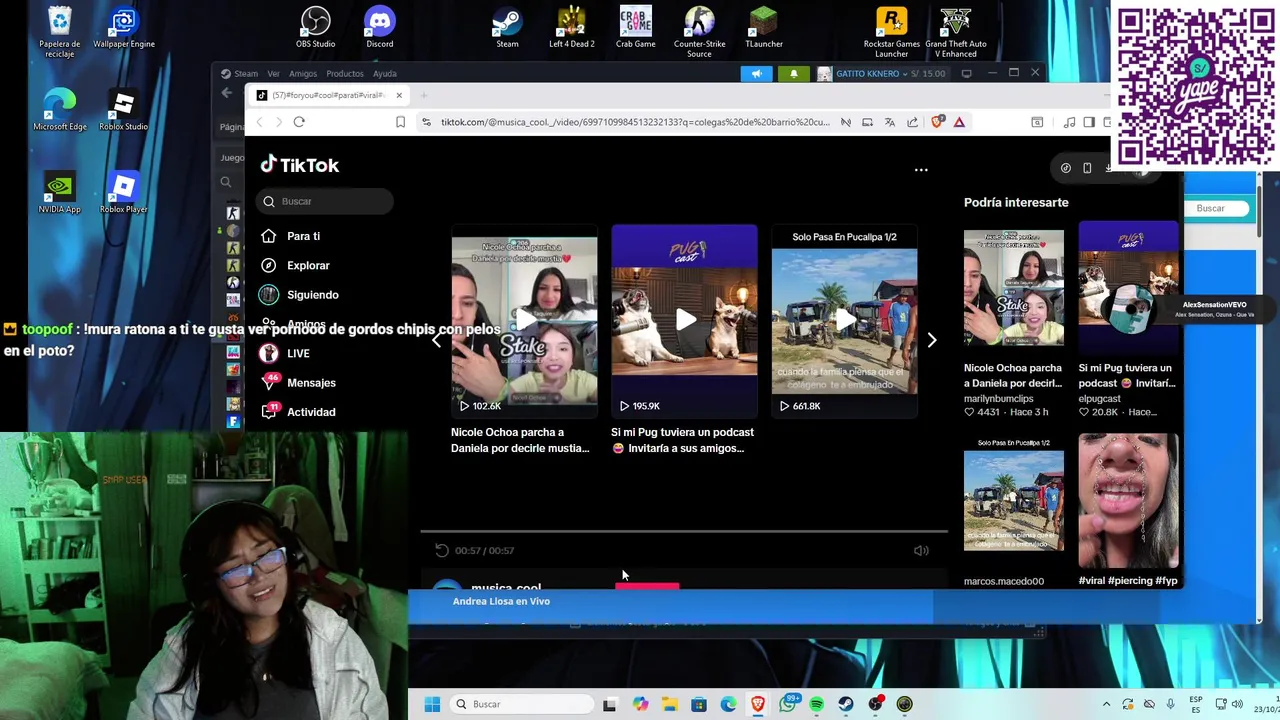Select the #foryou#cool#parati#viral browser tab
This screenshot has width=1280, height=720.
coord(328,95)
